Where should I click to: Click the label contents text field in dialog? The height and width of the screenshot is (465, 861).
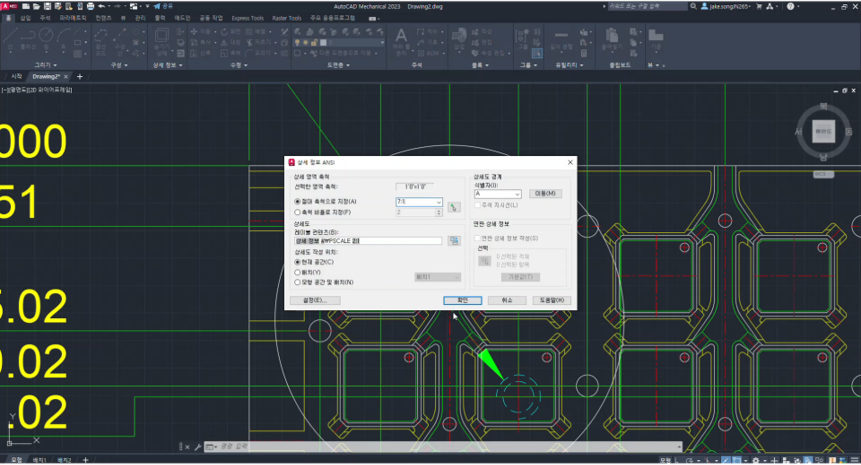pos(368,240)
